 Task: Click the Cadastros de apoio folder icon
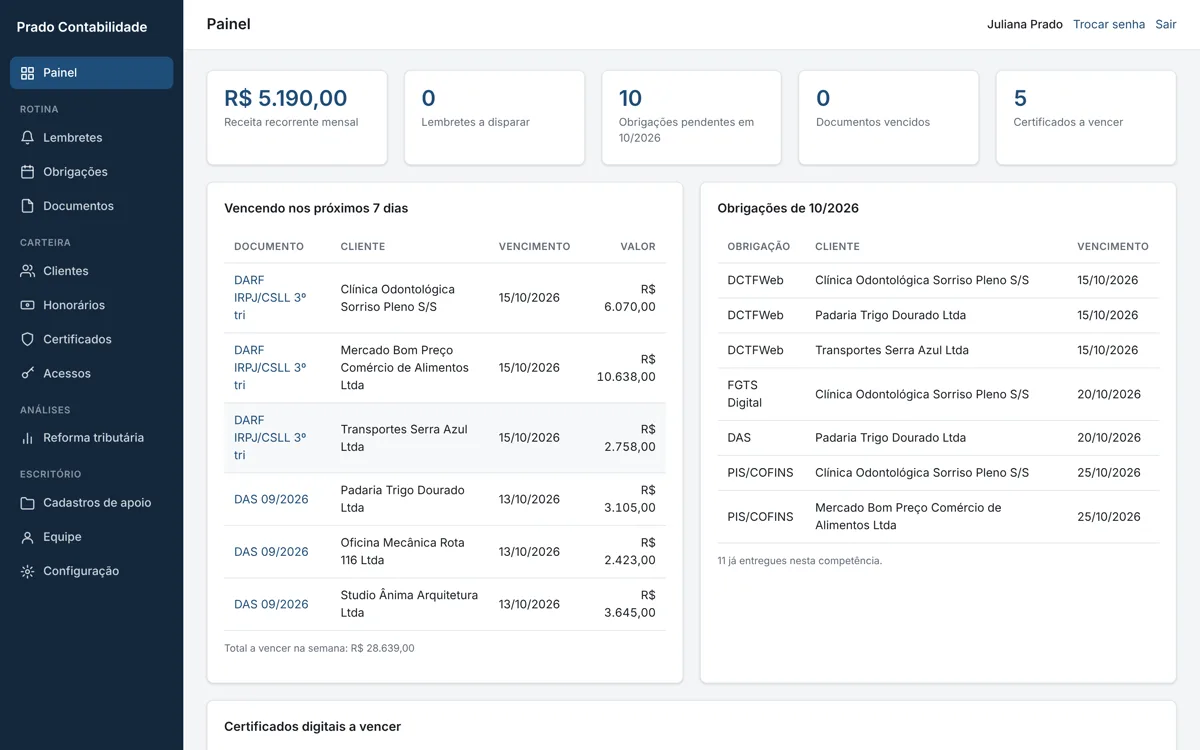27,503
